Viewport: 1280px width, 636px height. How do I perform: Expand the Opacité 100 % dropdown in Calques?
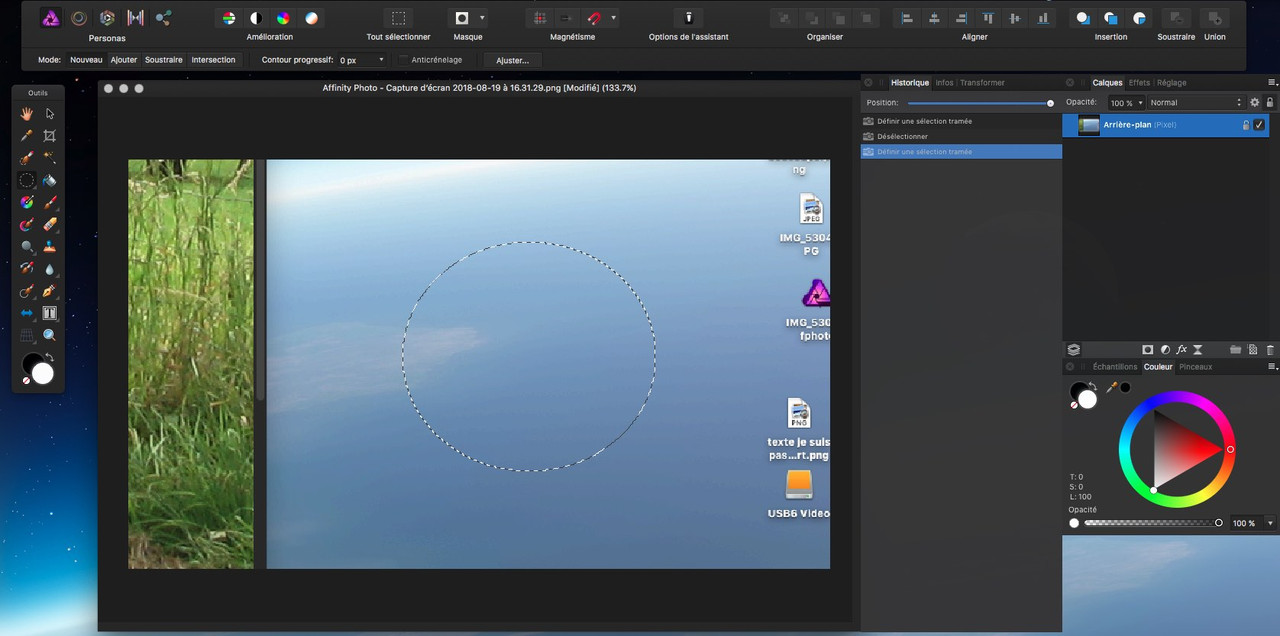1140,102
